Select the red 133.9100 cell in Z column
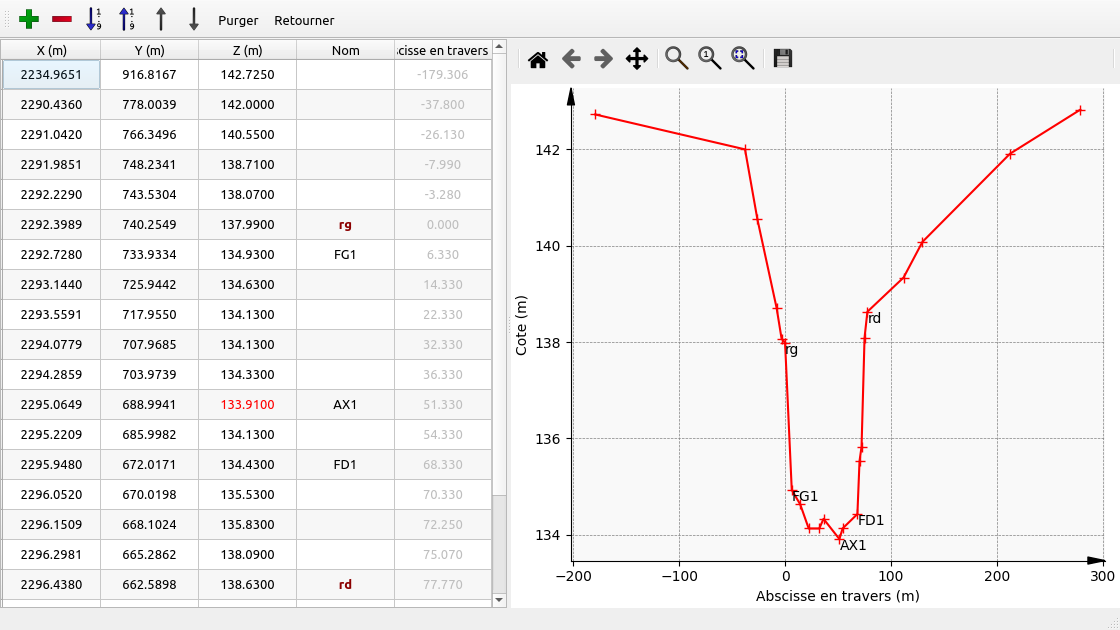 pyautogui.click(x=247, y=405)
